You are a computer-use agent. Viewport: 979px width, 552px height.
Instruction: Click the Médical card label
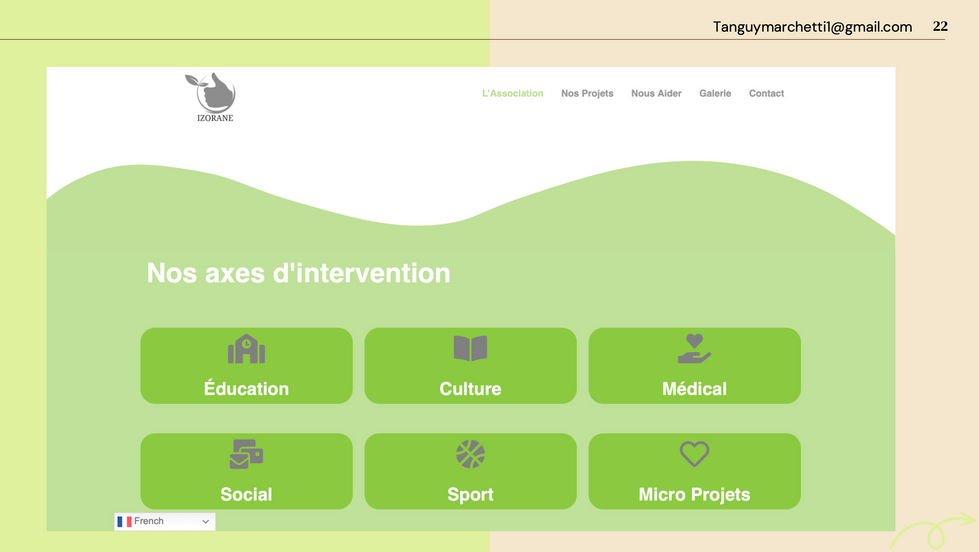(694, 388)
